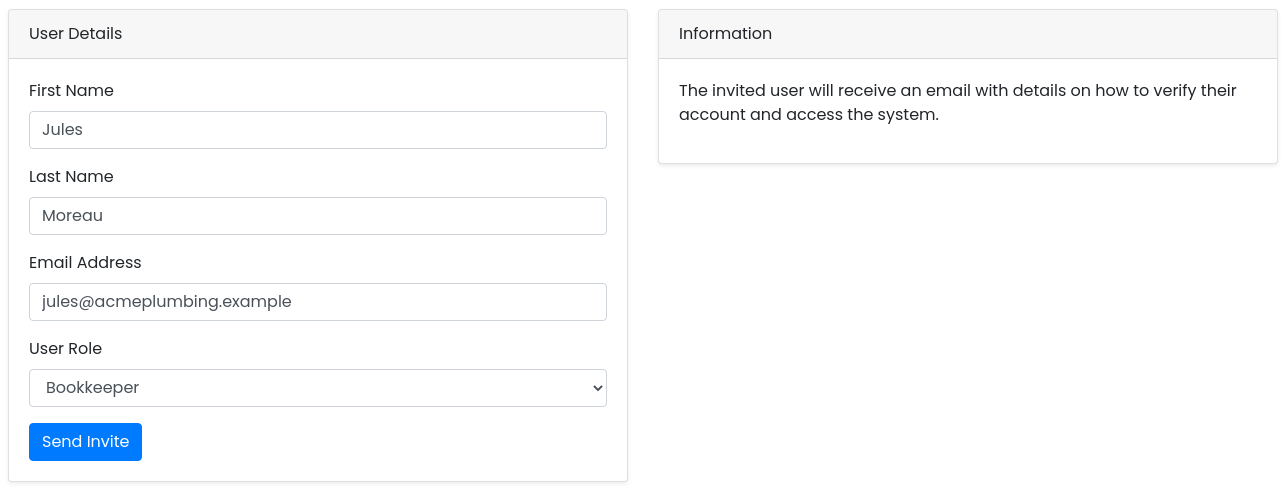Send the invite with the blue button
The width and height of the screenshot is (1286, 489).
coord(85,442)
